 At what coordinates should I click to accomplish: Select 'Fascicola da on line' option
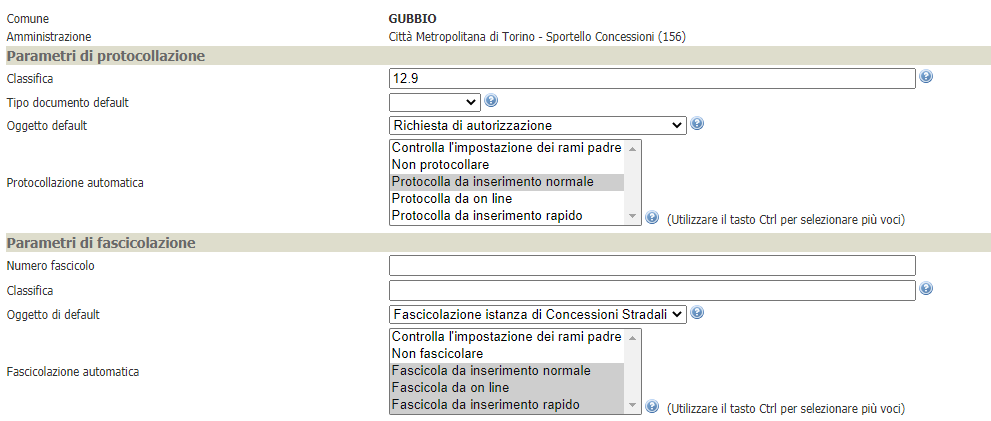click(450, 387)
